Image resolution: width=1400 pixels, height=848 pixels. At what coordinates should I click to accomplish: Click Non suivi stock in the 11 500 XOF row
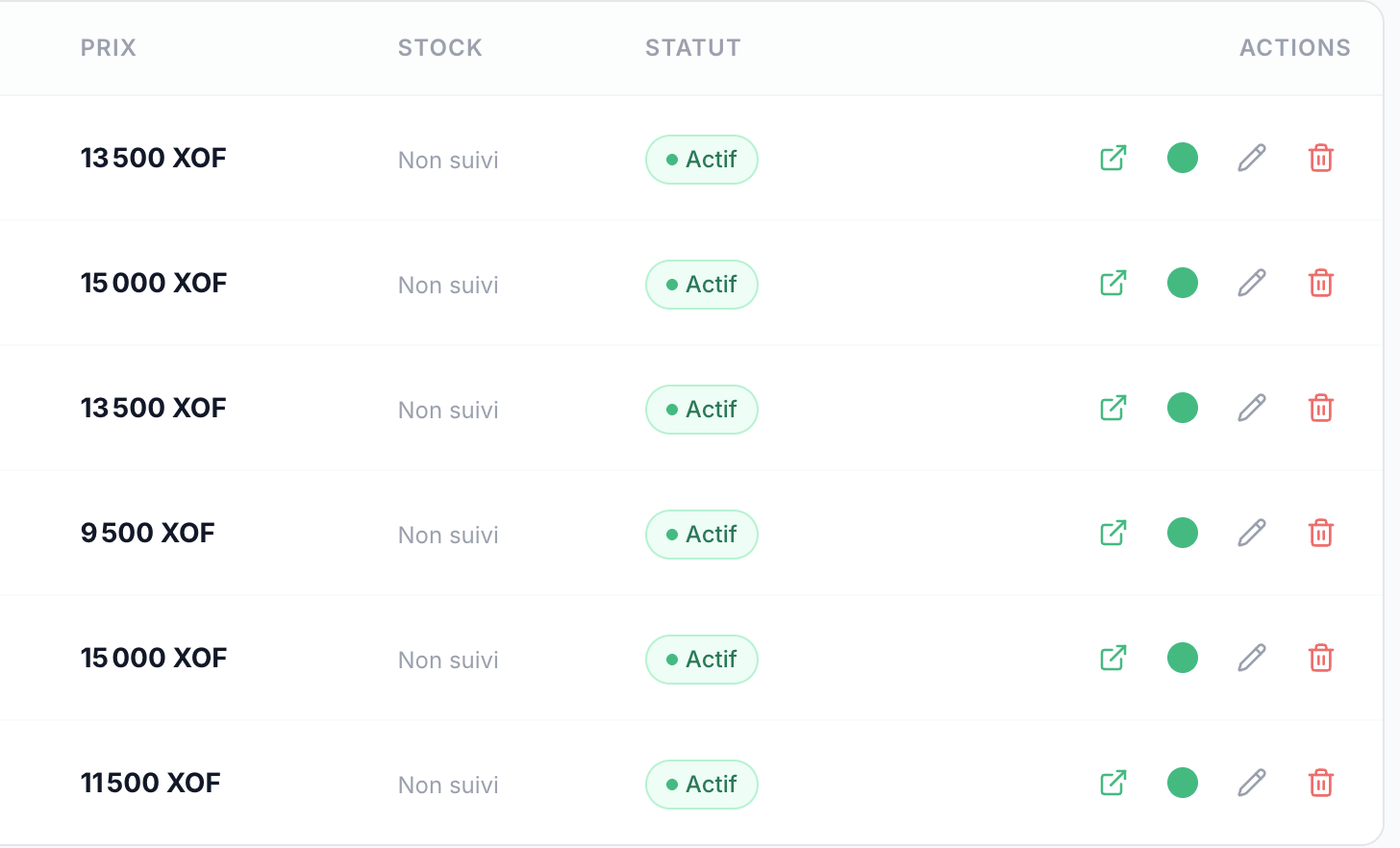(448, 786)
